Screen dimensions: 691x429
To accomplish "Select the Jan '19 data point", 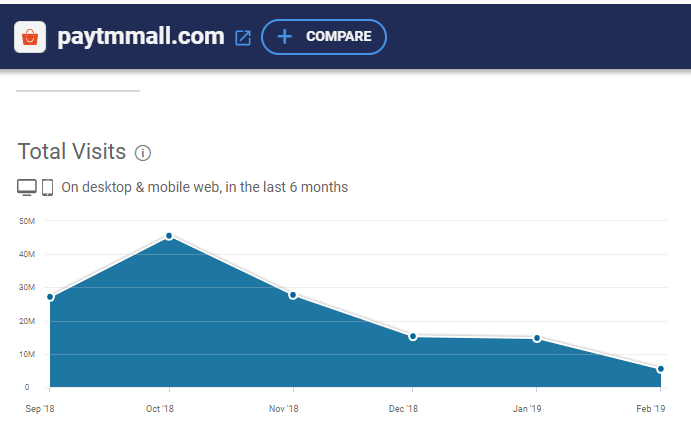I will click(x=537, y=339).
